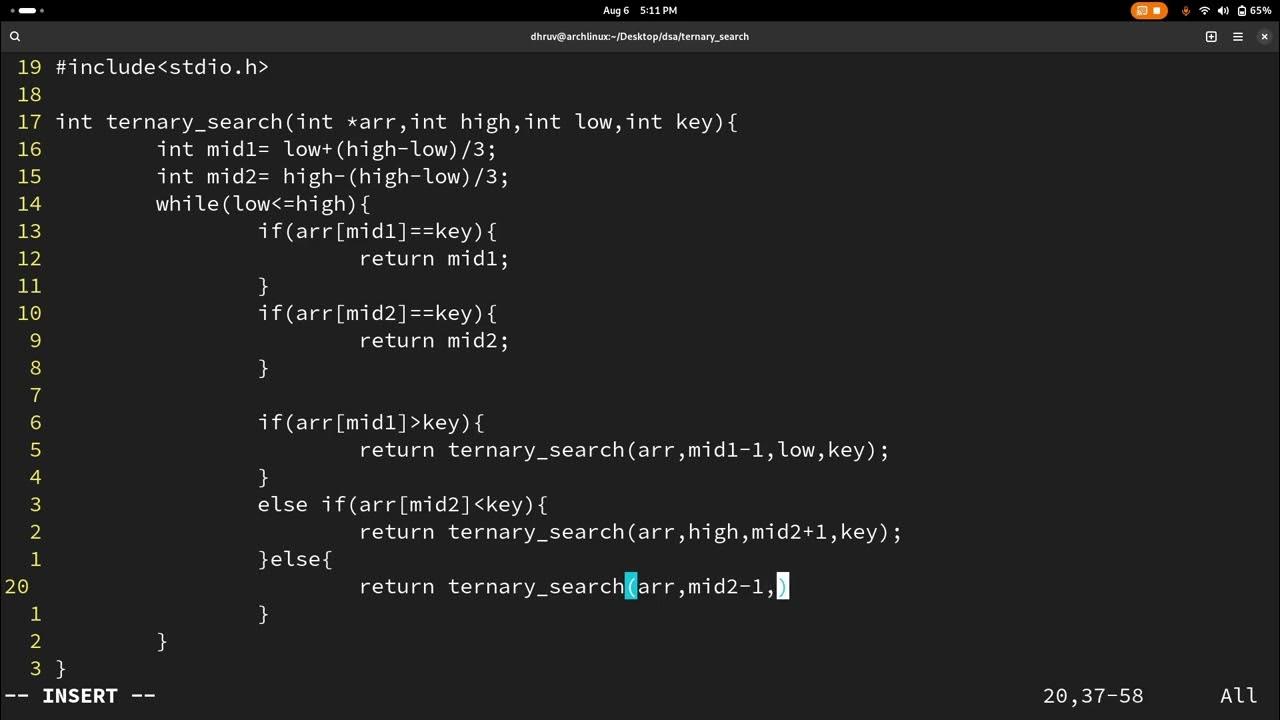Screen dimensions: 1280x720
Task: Click the 'else if(arr[mid2]<key){' line
Action: point(402,504)
